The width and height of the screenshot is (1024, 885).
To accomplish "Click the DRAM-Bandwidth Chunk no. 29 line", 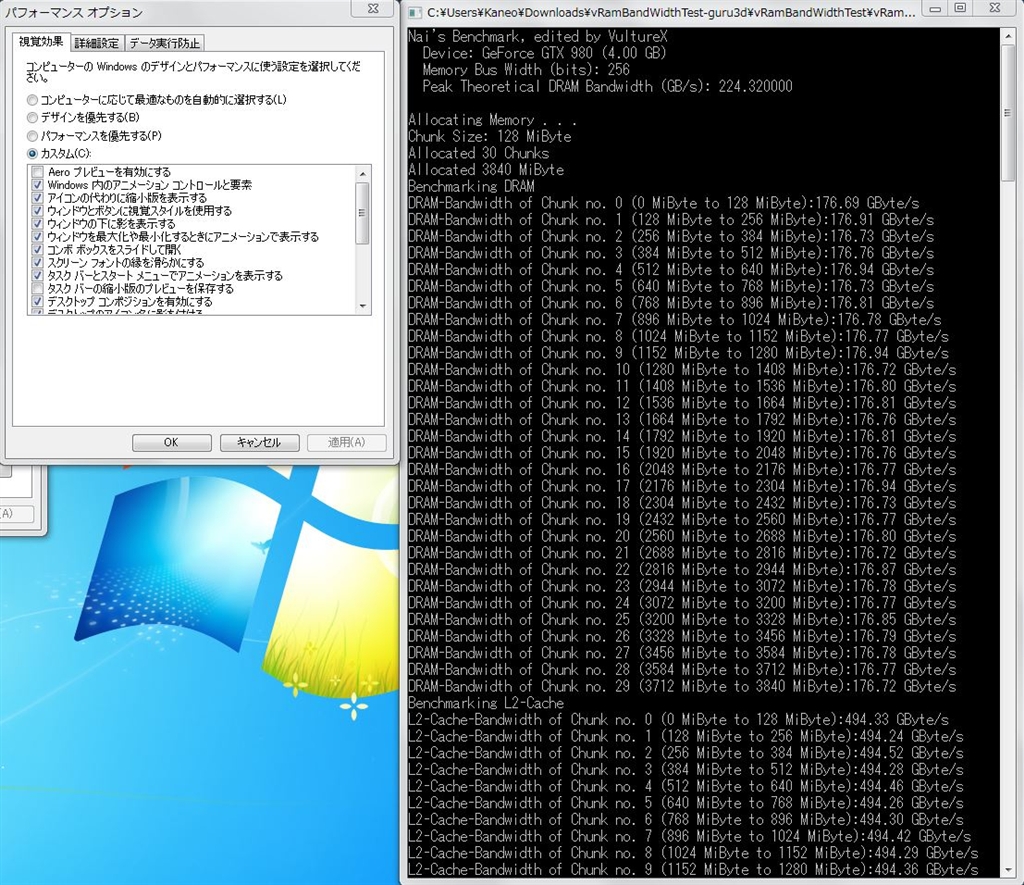I will tap(682, 686).
